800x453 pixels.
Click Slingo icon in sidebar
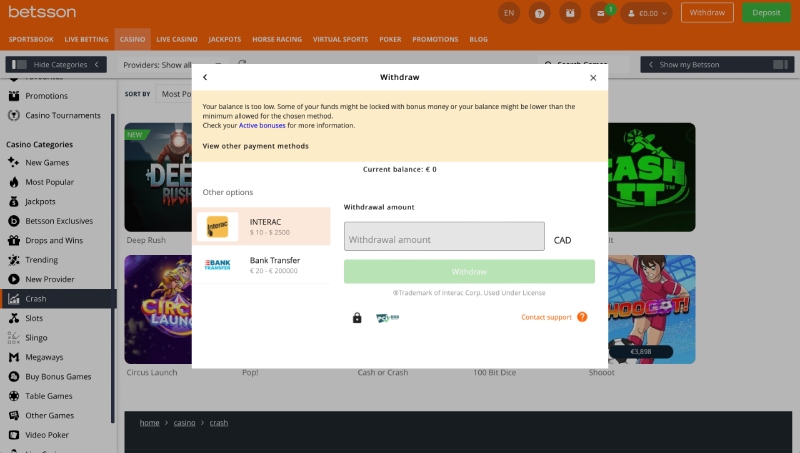14,338
